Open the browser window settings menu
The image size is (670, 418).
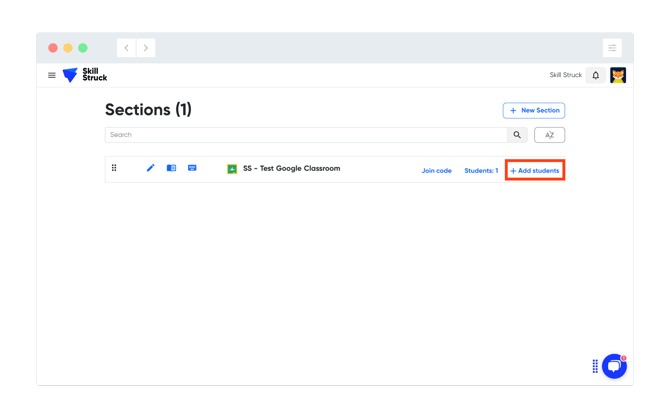pos(612,48)
